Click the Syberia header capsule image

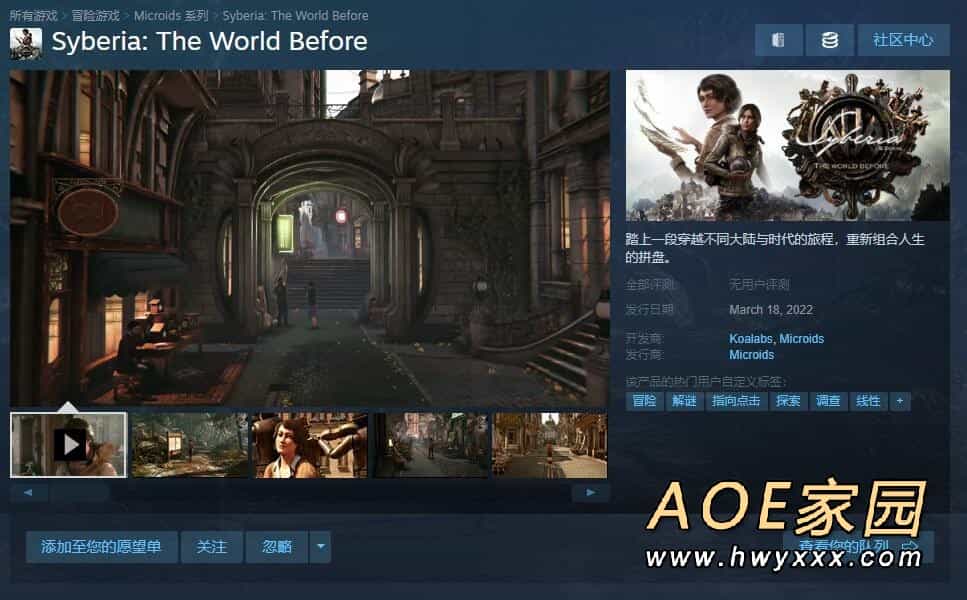coord(788,146)
